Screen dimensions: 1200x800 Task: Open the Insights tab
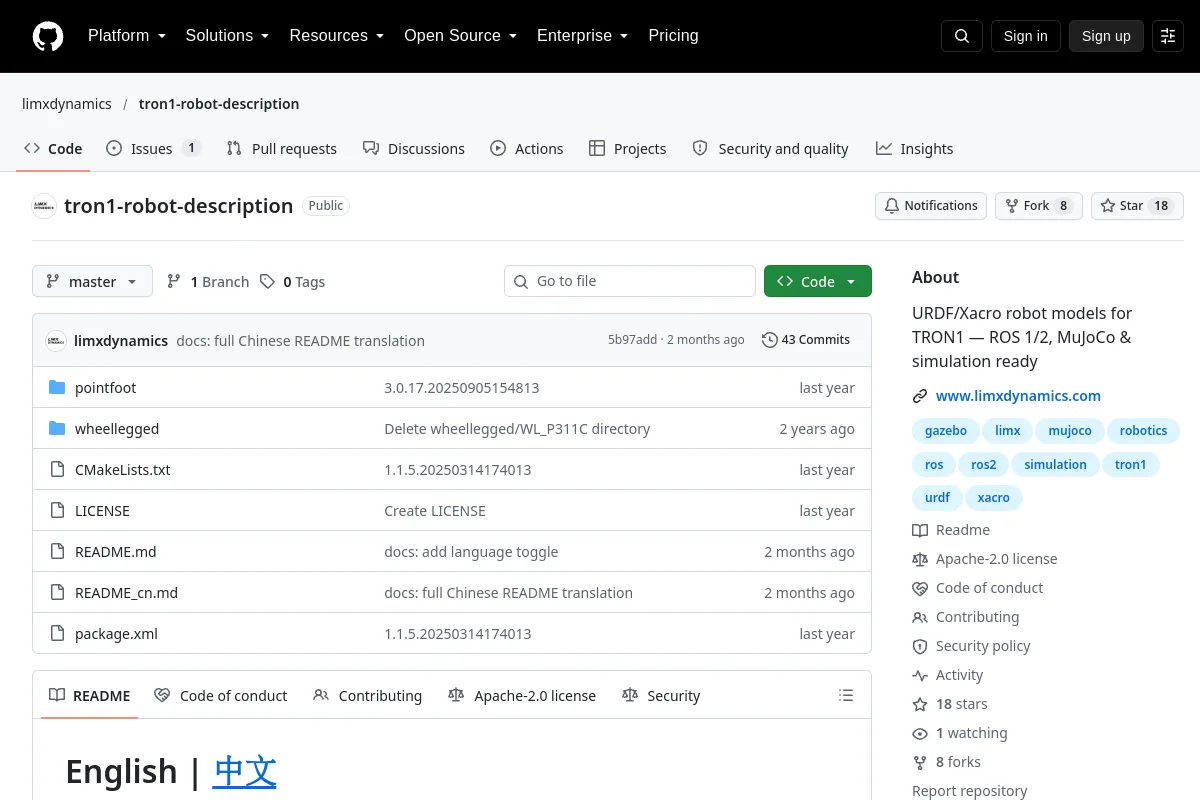click(x=915, y=149)
